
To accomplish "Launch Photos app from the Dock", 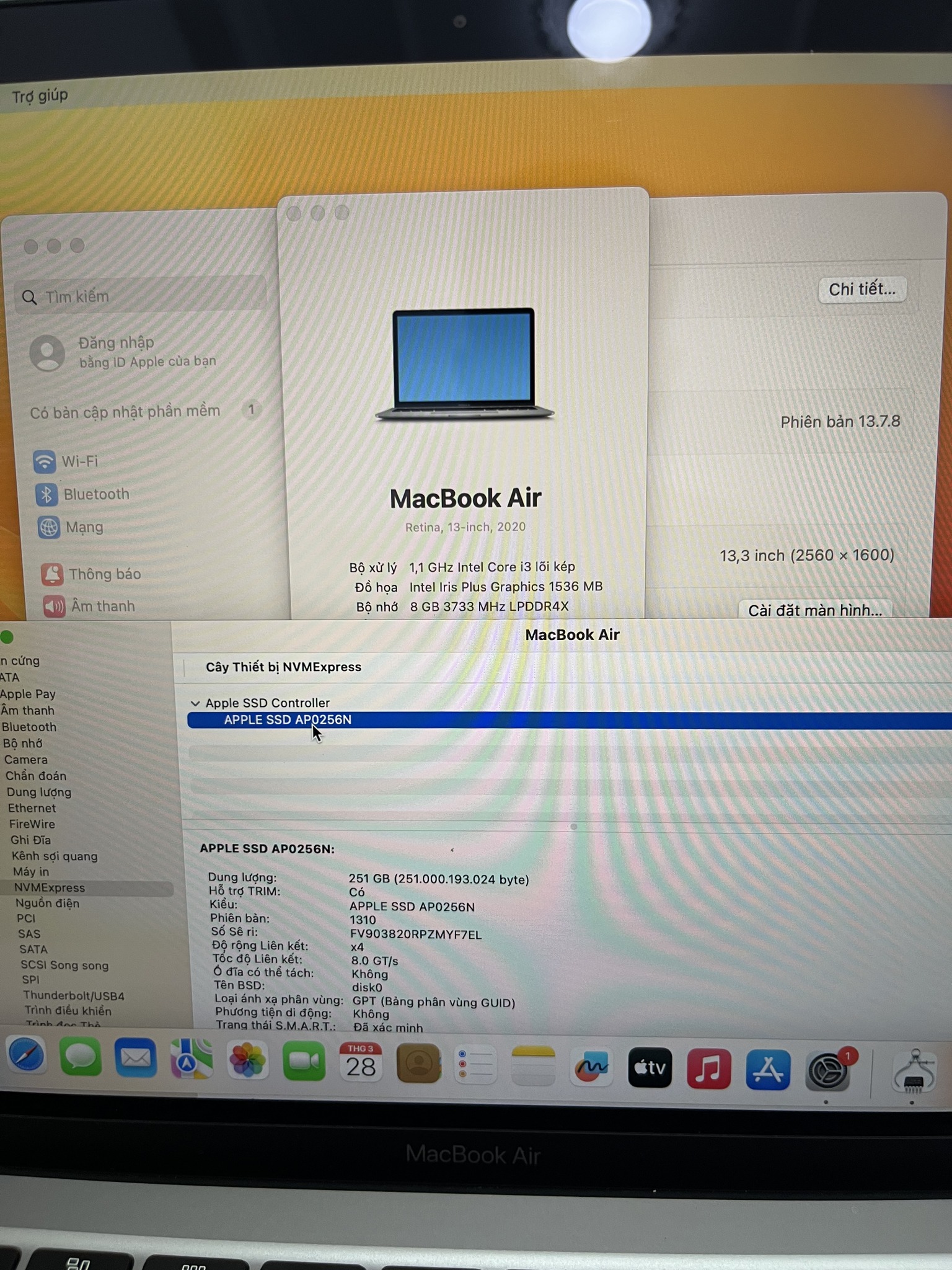I will coord(247,1061).
